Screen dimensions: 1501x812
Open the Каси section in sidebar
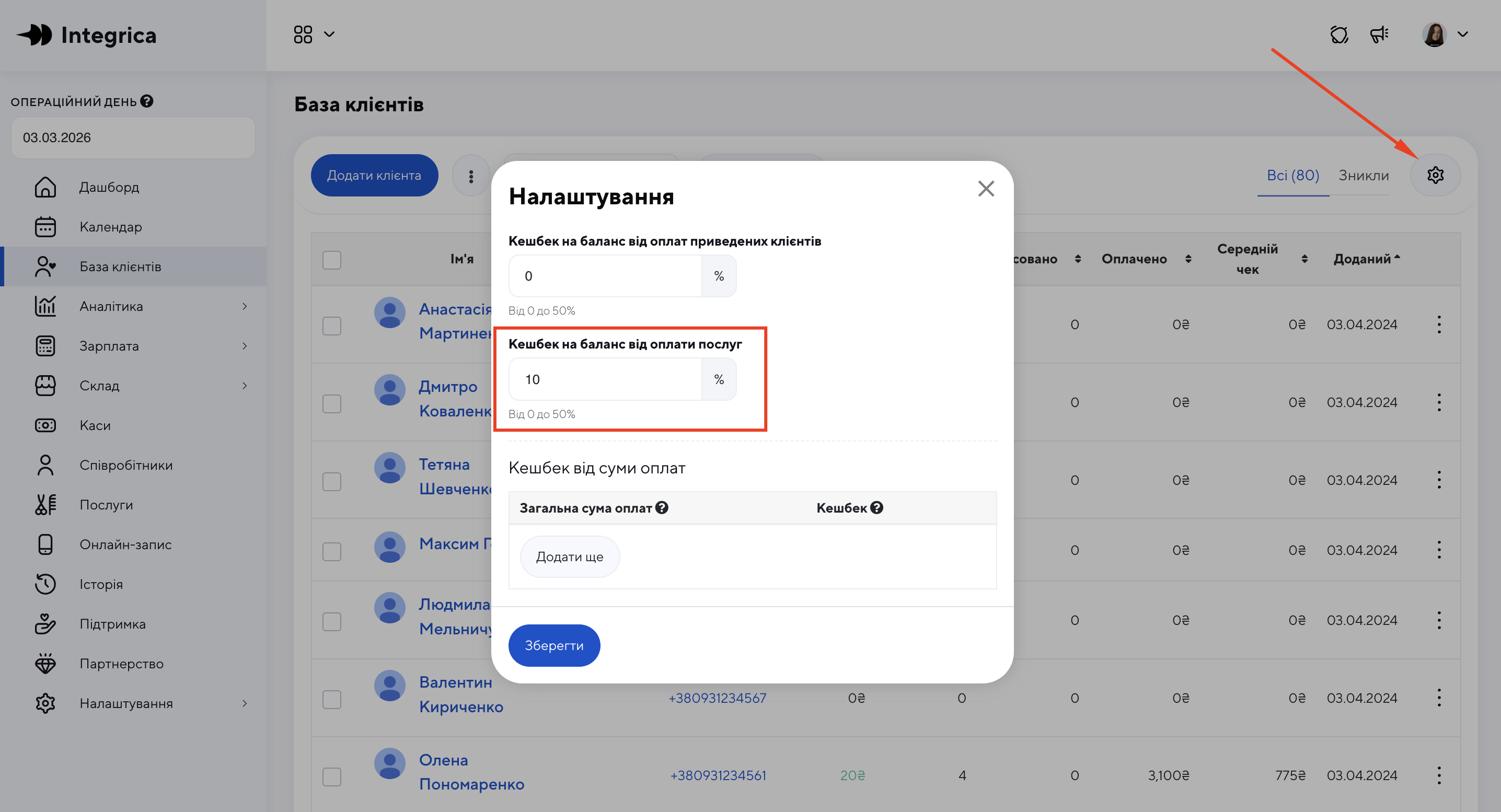tap(95, 425)
